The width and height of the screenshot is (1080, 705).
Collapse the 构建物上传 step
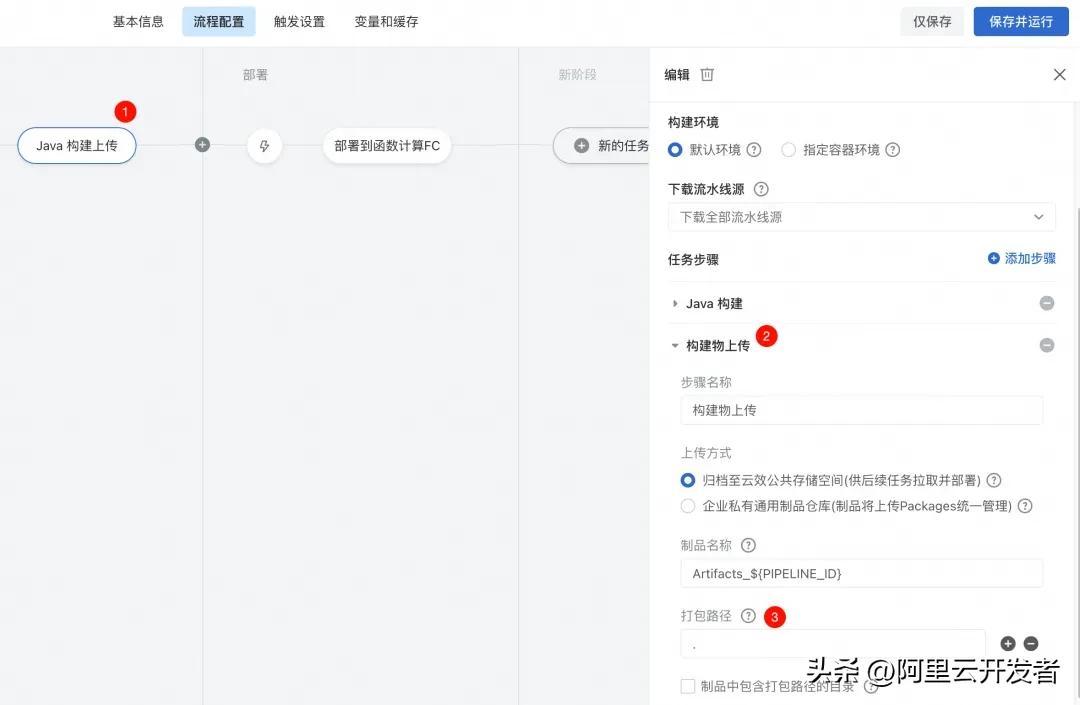[674, 345]
